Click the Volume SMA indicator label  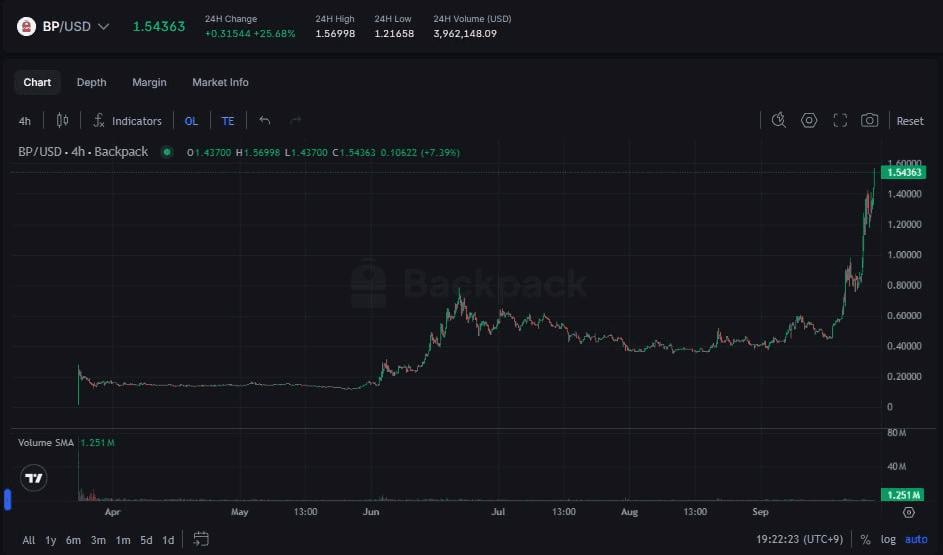click(46, 443)
